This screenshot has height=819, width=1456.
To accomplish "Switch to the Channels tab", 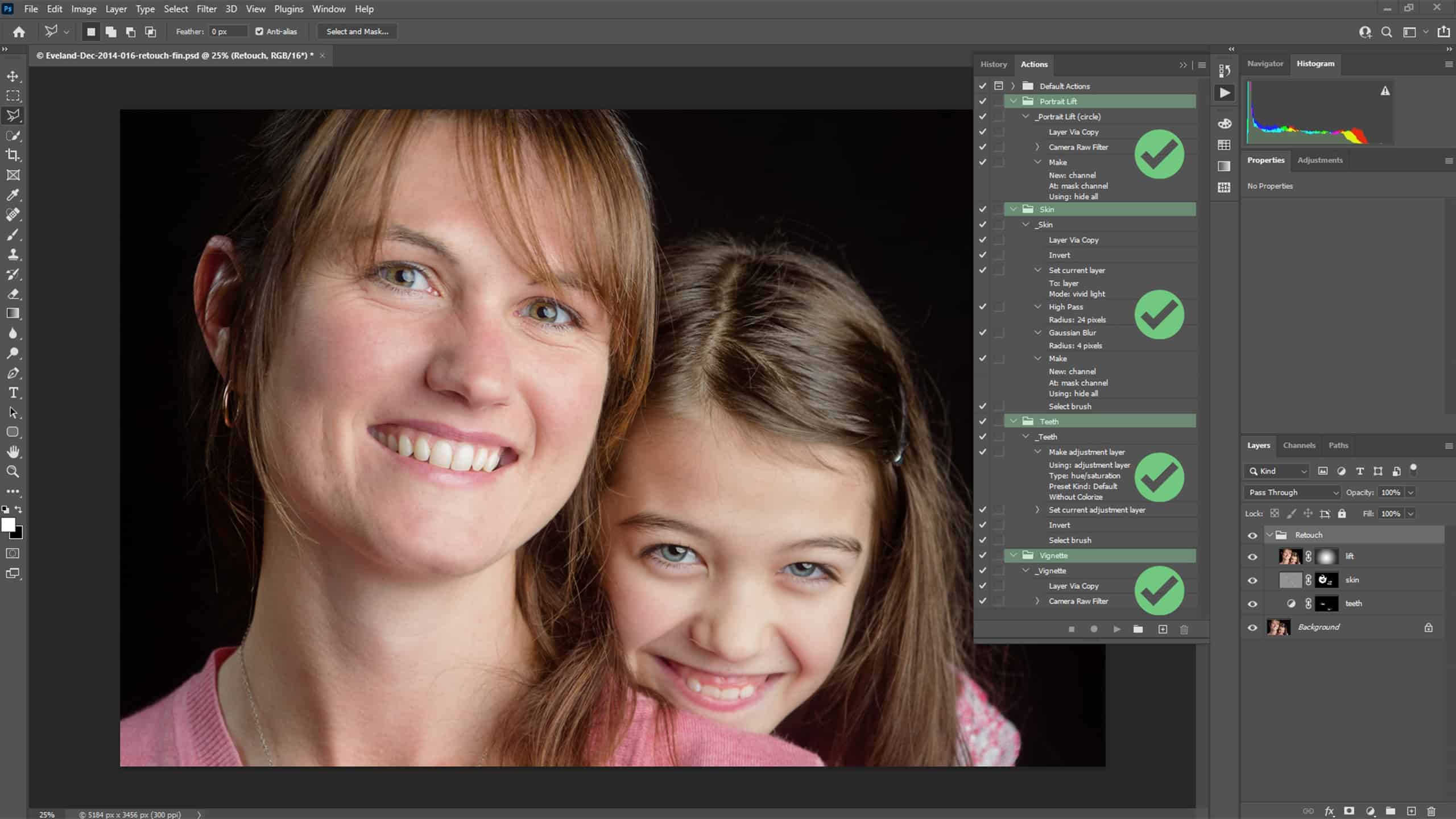I will (x=1299, y=445).
